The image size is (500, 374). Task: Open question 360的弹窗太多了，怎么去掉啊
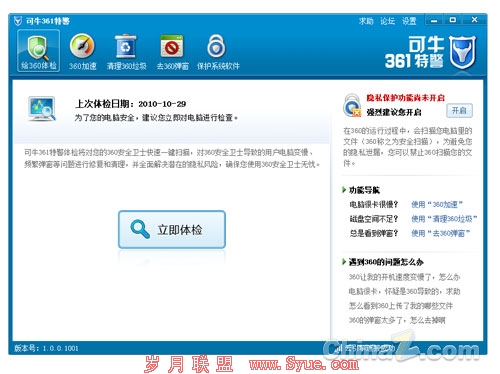[x=397, y=320]
